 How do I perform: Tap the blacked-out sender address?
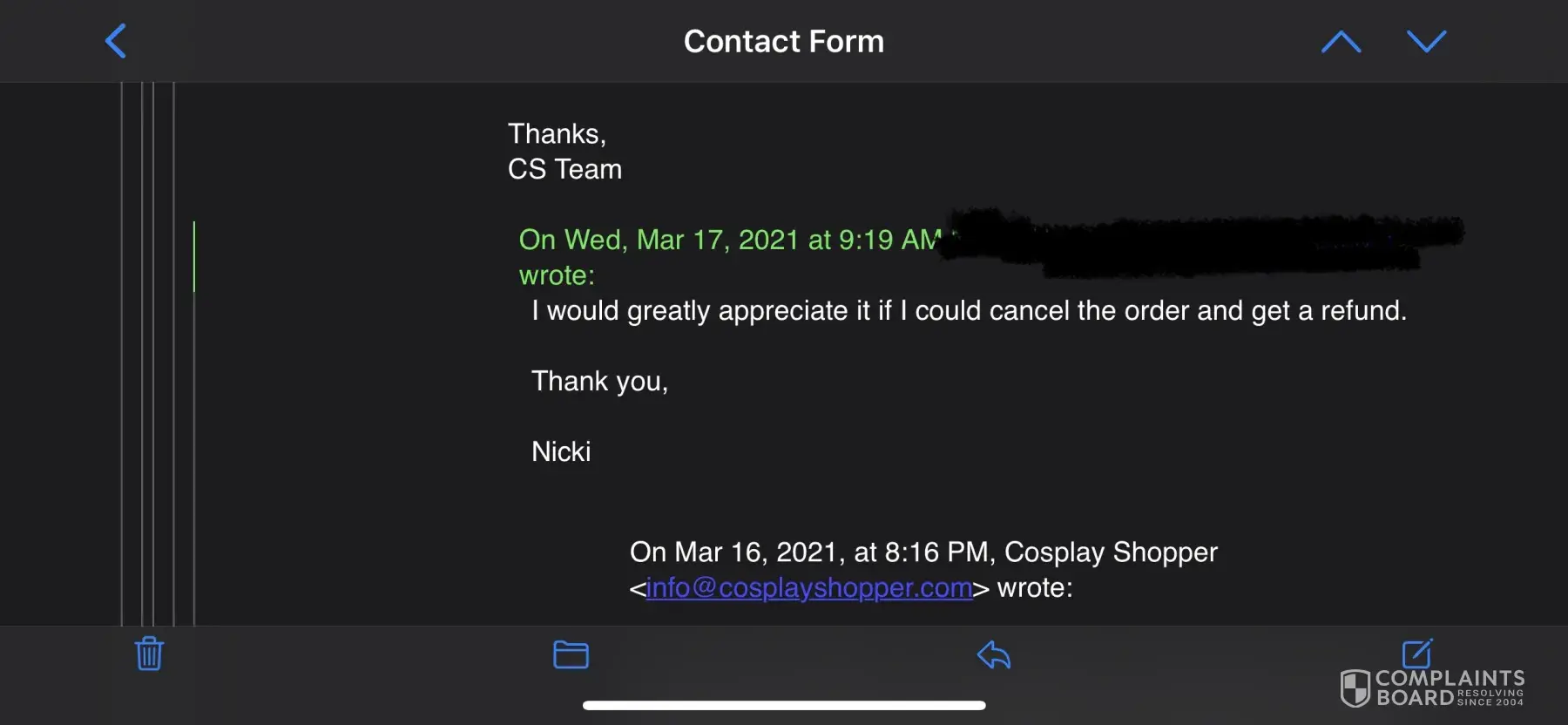[1202, 242]
